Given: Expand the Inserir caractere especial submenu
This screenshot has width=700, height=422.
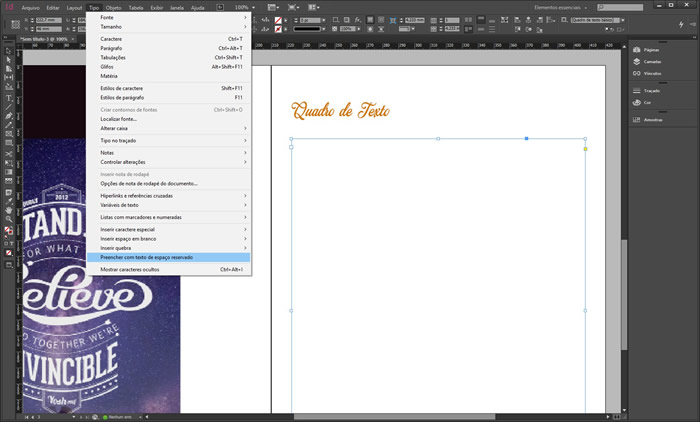Looking at the screenshot, I should 127,229.
